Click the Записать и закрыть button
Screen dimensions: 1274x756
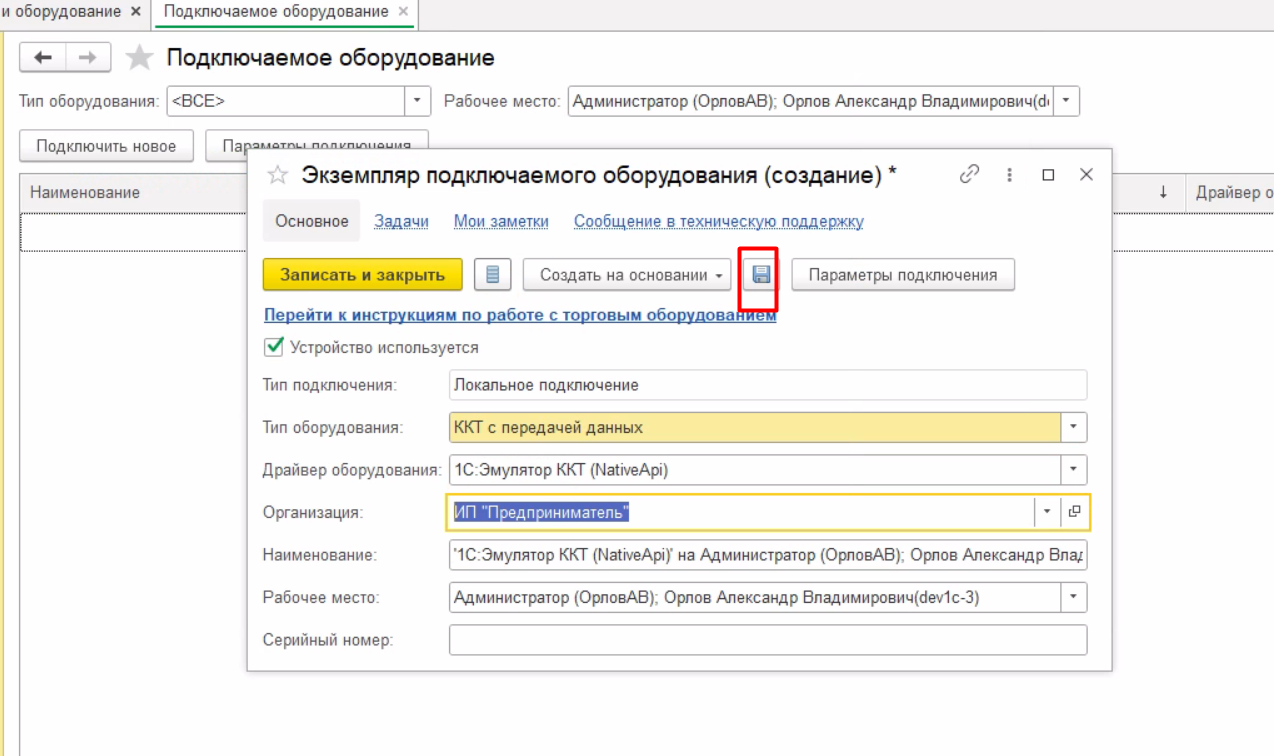pos(362,275)
